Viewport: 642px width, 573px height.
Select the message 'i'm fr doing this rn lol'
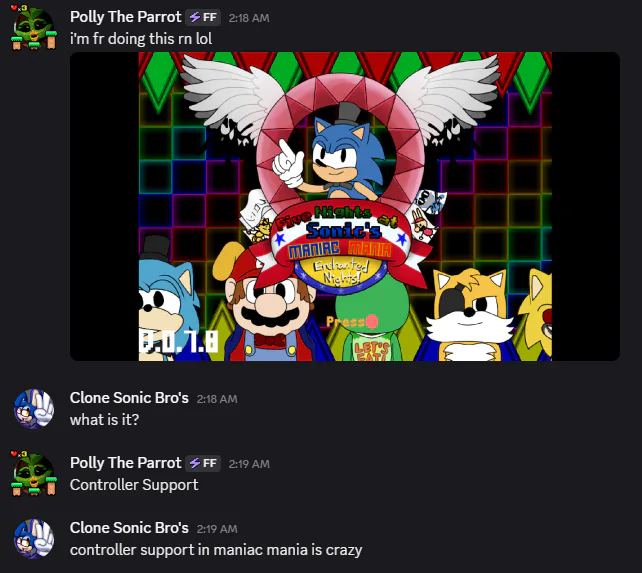141,39
